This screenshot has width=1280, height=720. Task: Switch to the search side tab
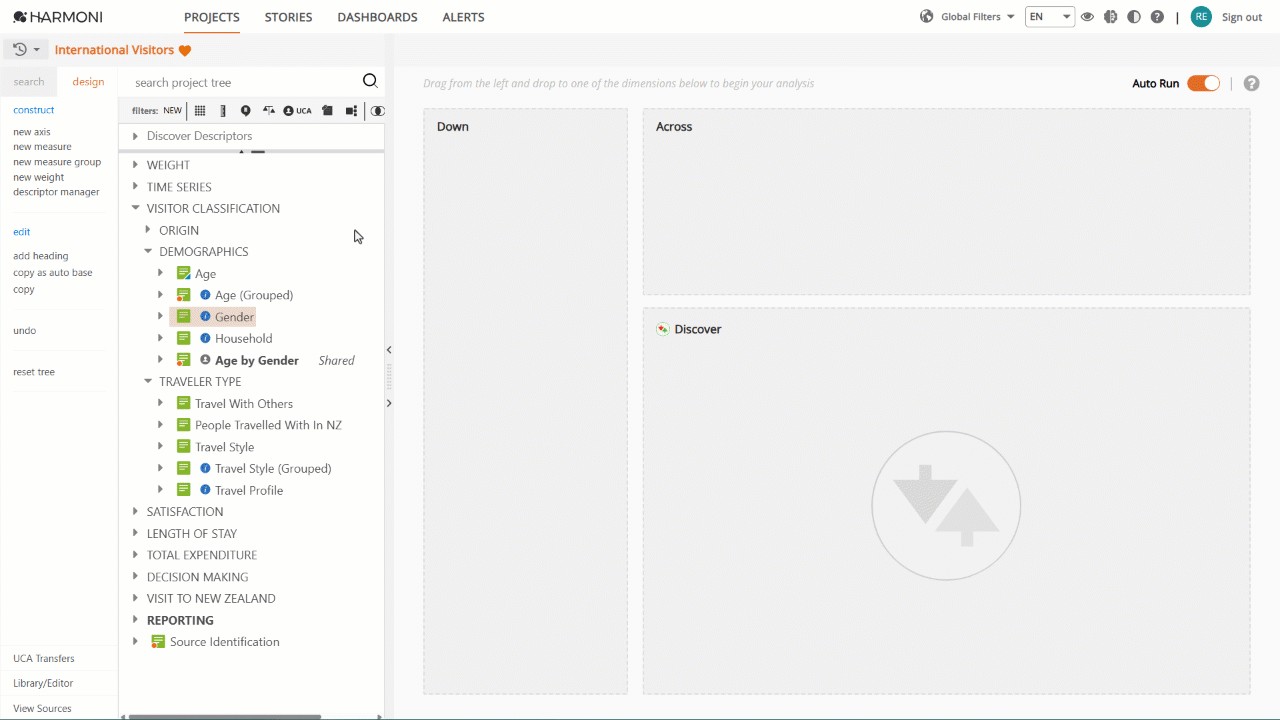[x=29, y=82]
